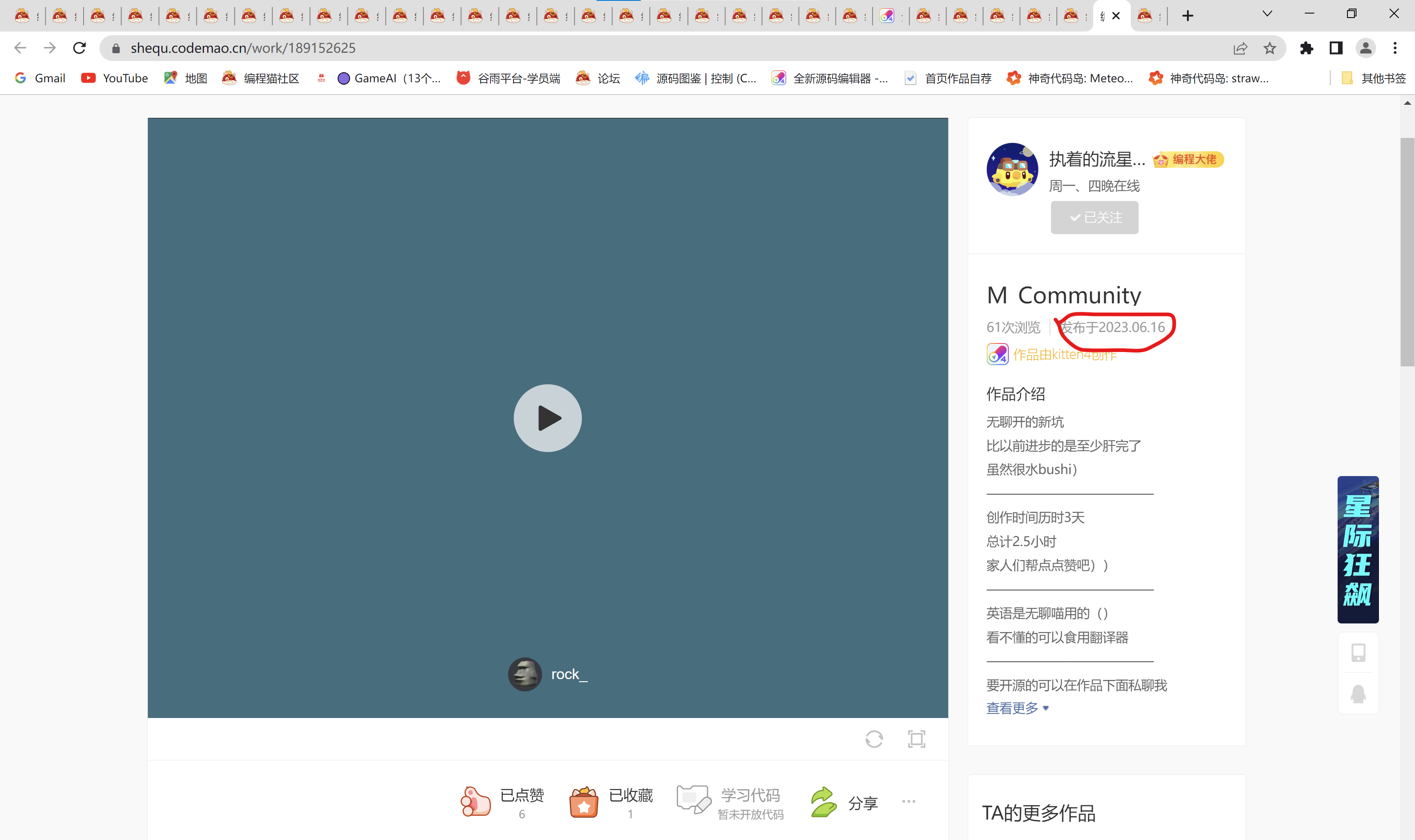Click the '发布于2023.06.16' publish date
The image size is (1415, 840).
tap(1112, 327)
